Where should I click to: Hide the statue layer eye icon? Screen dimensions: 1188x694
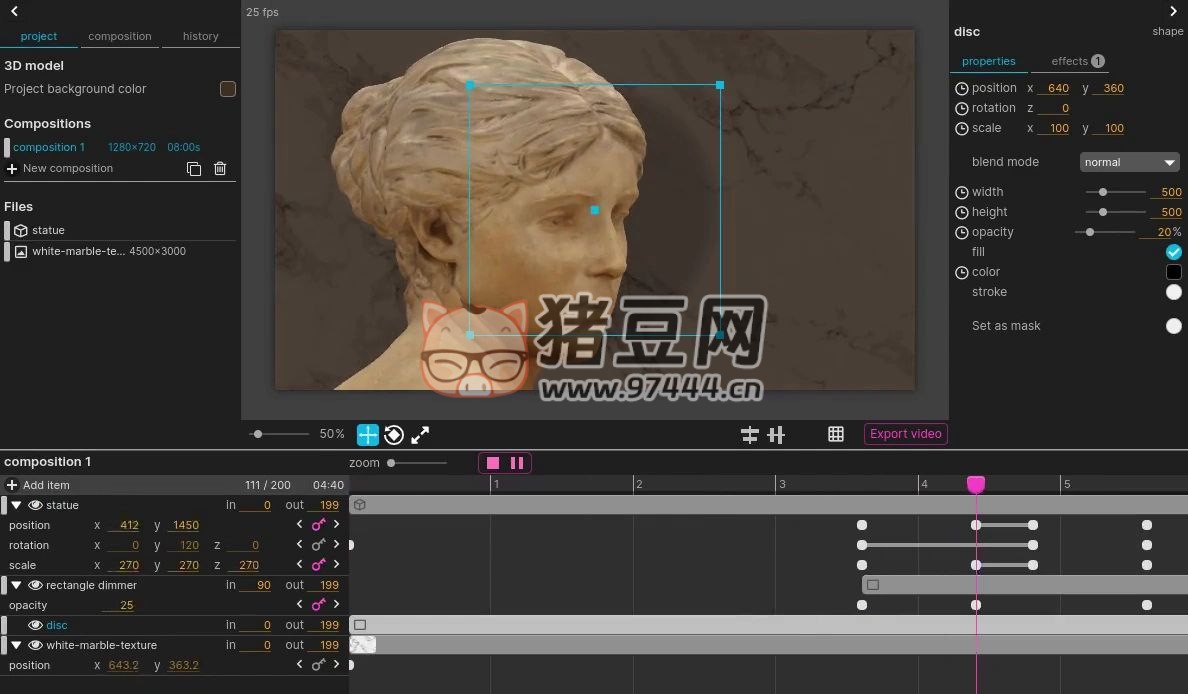click(35, 505)
